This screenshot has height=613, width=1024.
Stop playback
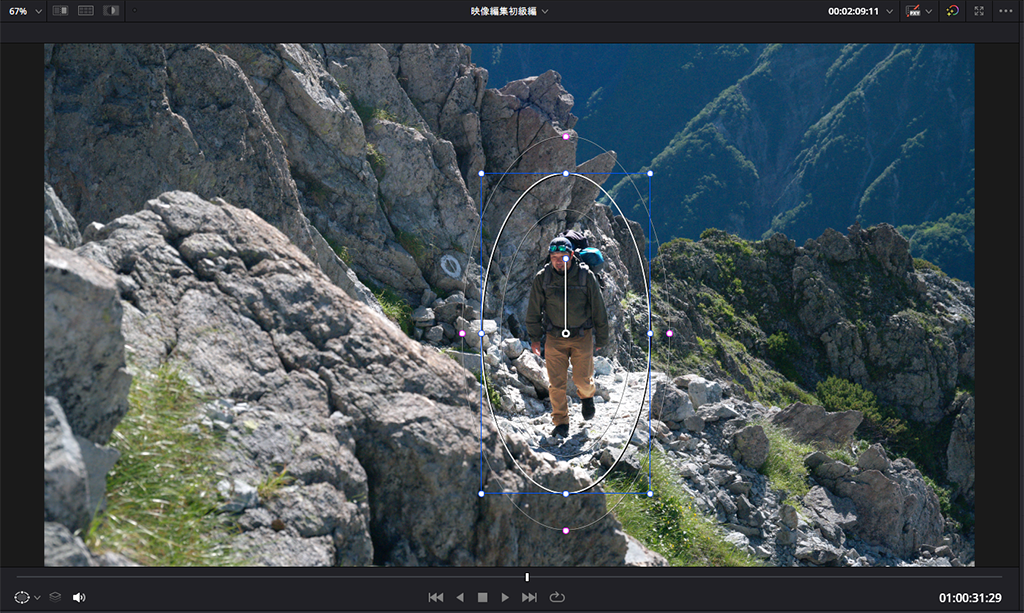pos(483,597)
